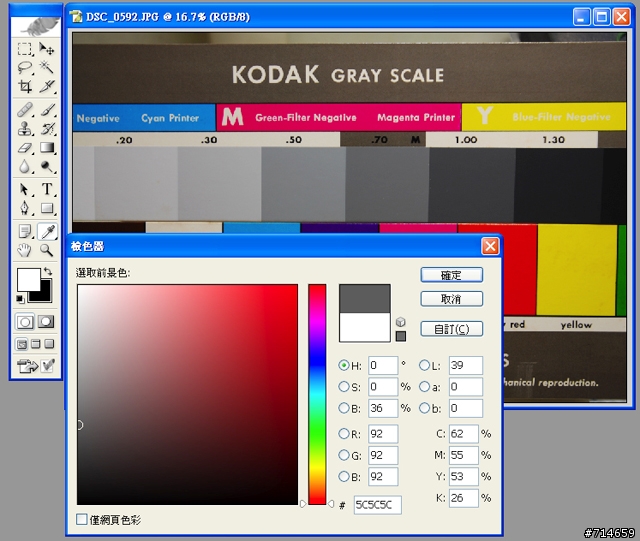This screenshot has width=640, height=541.
Task: Select the Notes tool
Action: click(25, 232)
